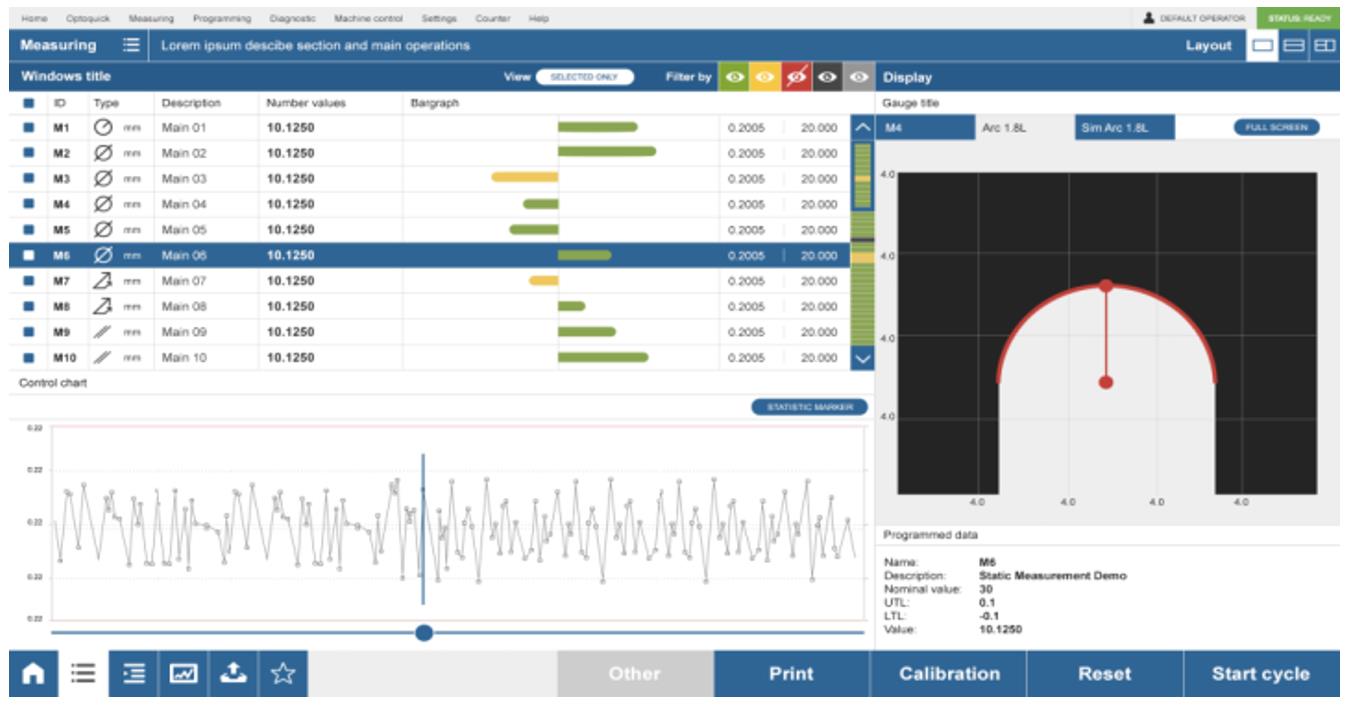Toggle the green eye filter

(x=734, y=77)
